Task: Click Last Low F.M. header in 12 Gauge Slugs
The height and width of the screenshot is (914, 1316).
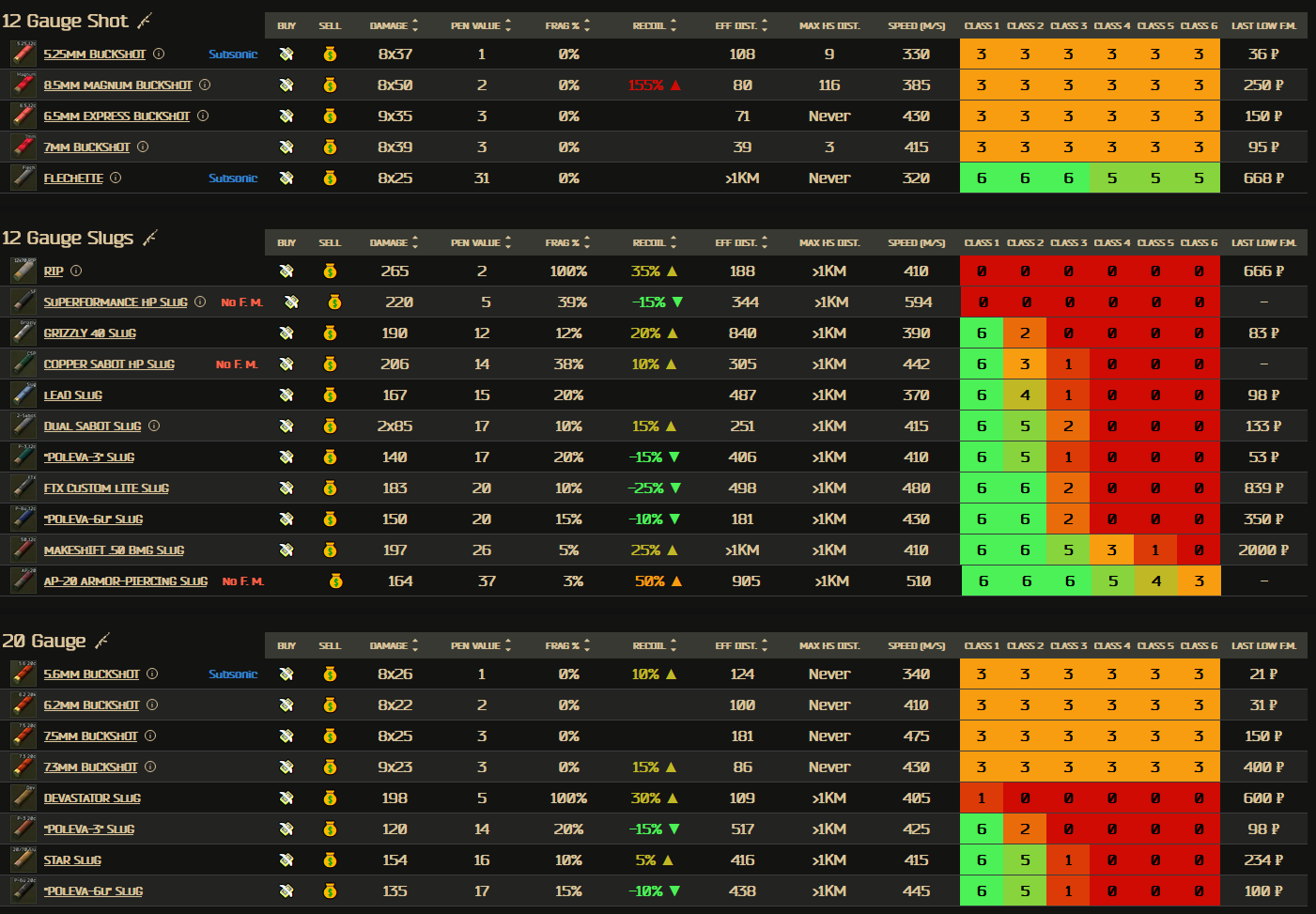Action: [1263, 243]
